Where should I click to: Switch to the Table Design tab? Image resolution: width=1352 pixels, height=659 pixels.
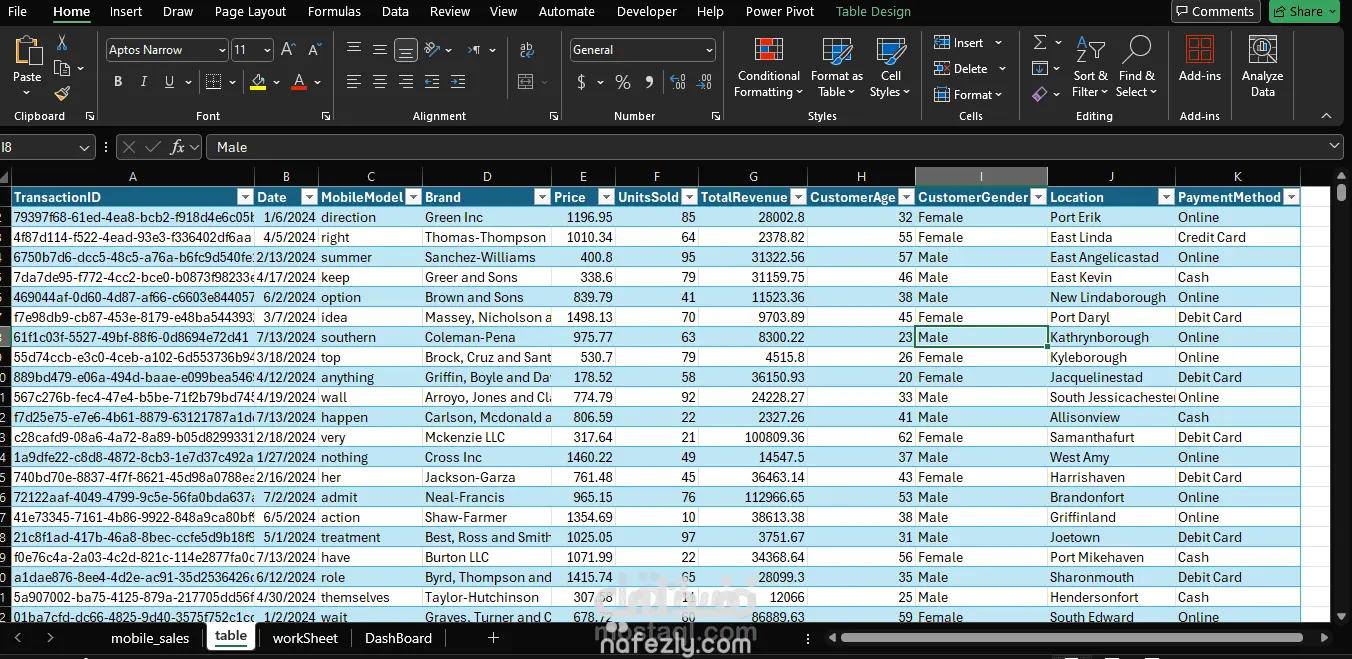(x=873, y=12)
